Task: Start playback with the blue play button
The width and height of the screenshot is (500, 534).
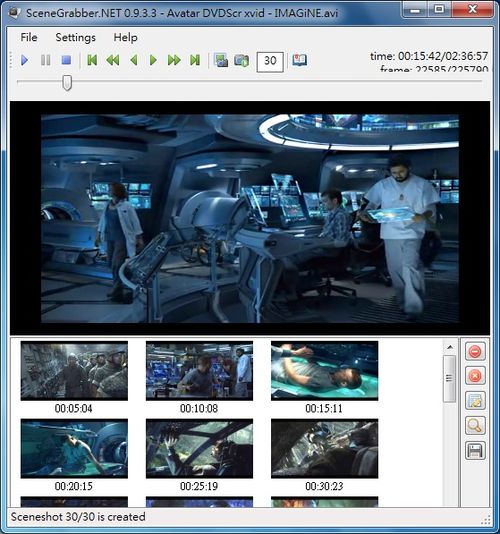Action: [24, 61]
